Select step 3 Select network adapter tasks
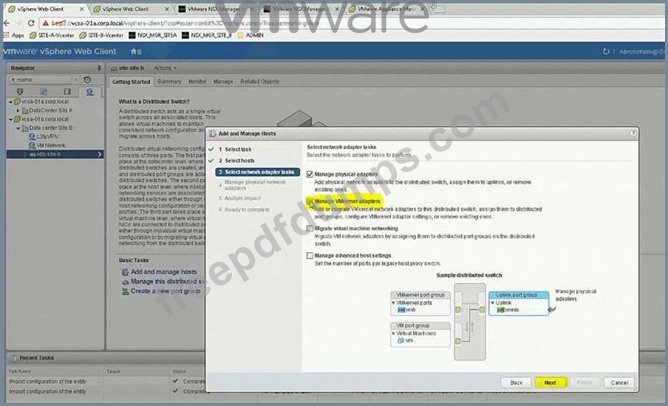The width and height of the screenshot is (668, 406). [x=258, y=172]
